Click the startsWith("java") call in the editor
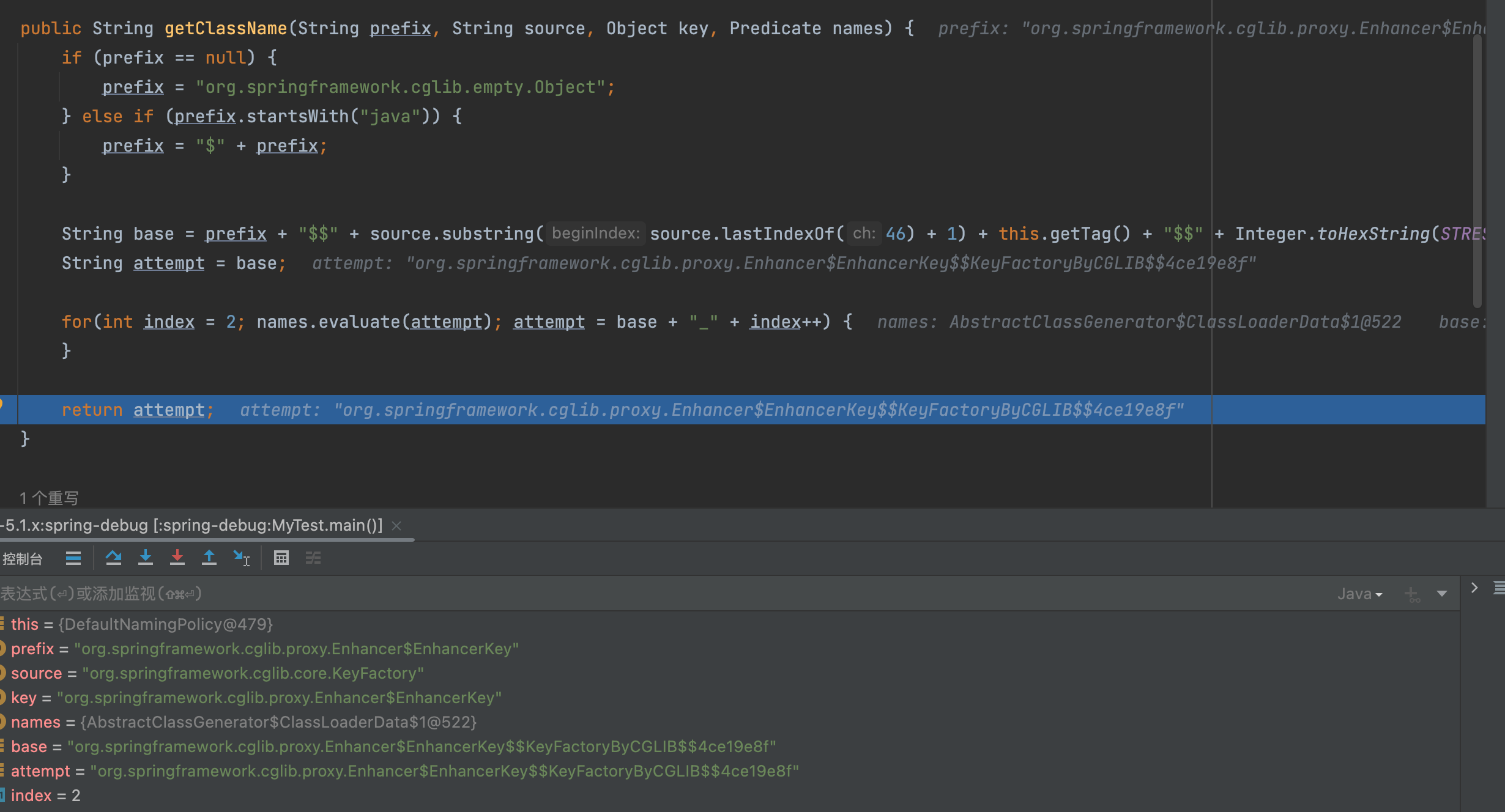 click(338, 117)
